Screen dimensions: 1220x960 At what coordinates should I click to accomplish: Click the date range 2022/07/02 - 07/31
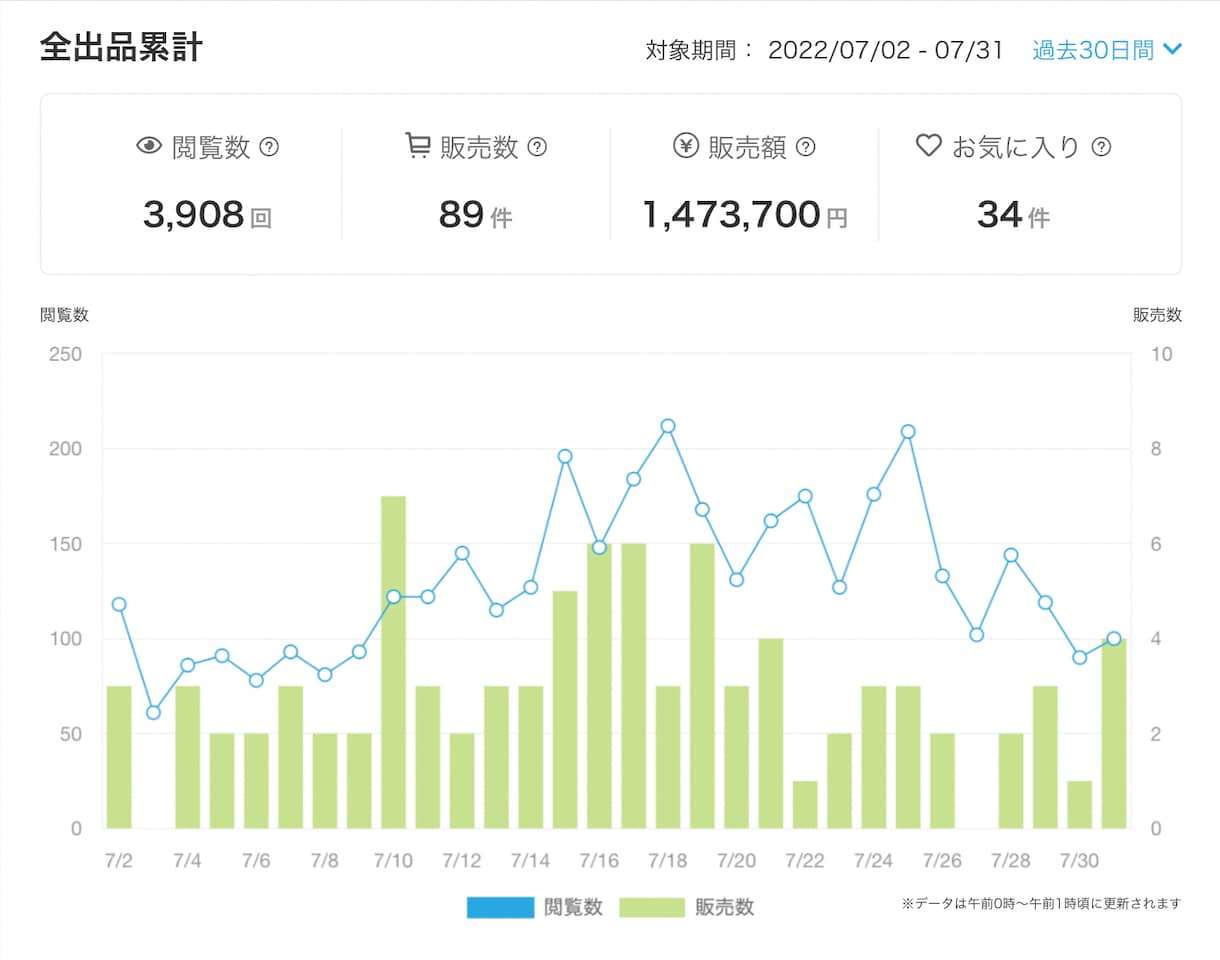pyautogui.click(x=885, y=51)
